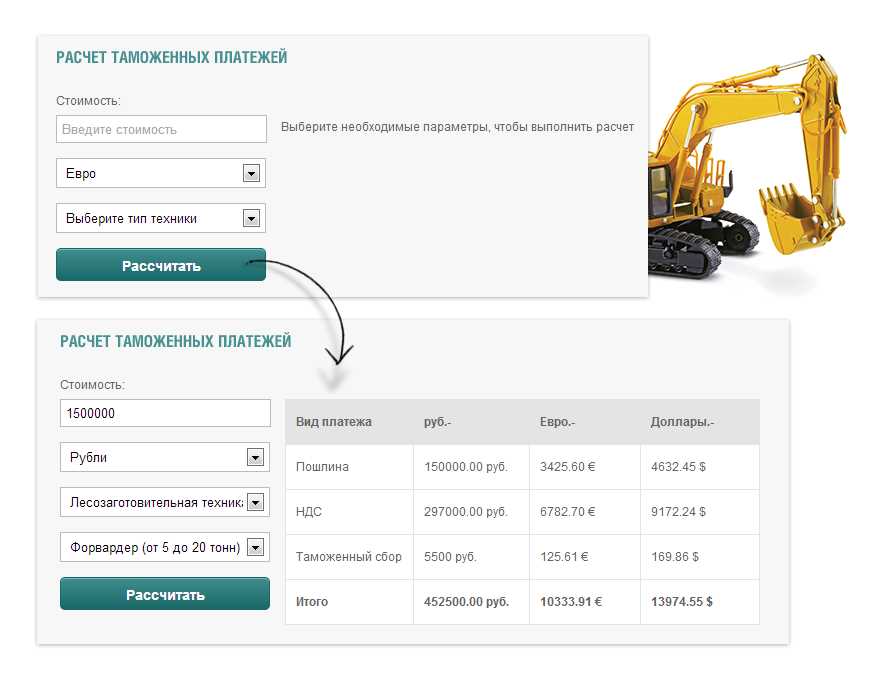Select the Таможенный сбор row label

[348, 557]
